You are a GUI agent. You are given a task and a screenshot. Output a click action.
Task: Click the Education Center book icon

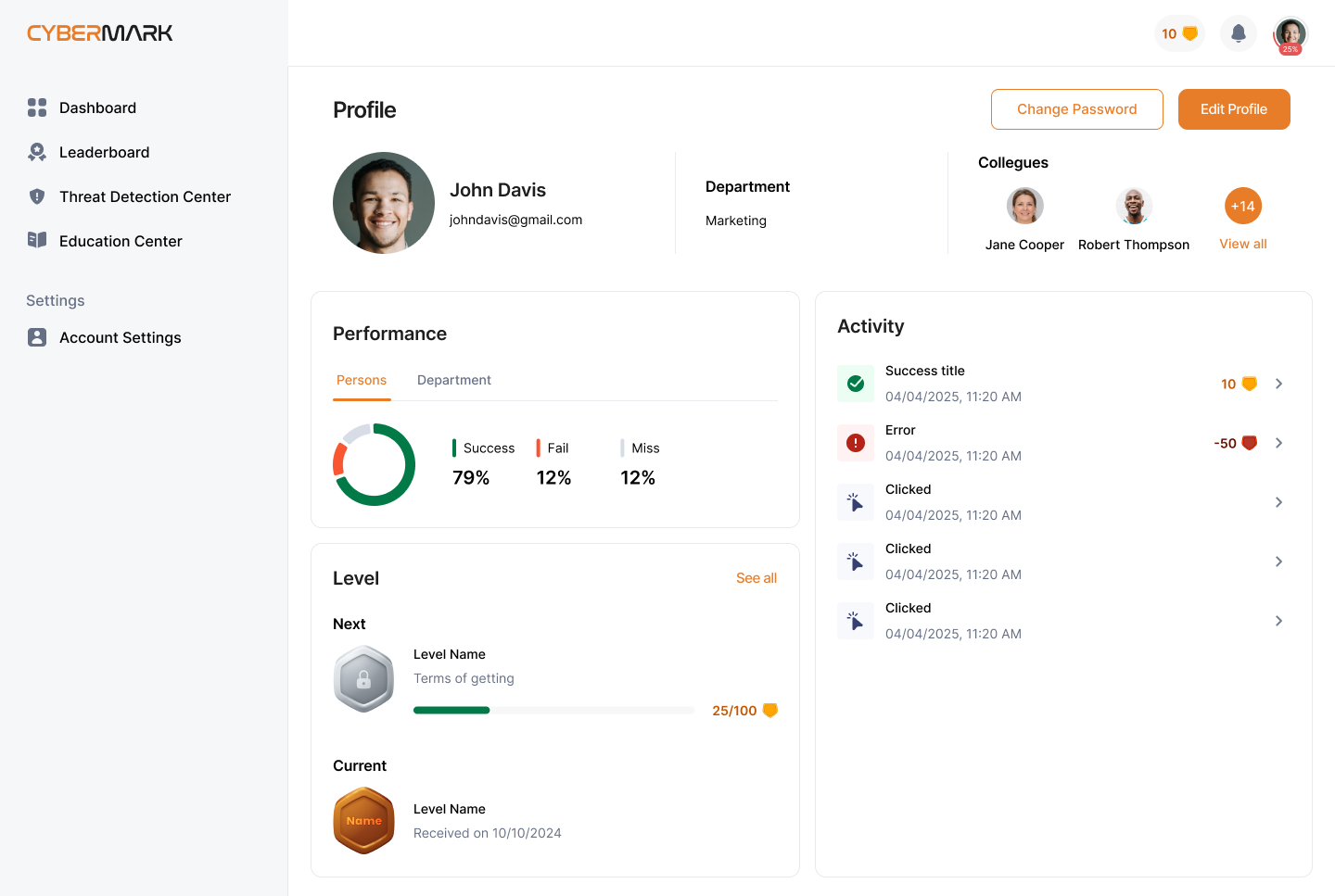click(x=37, y=240)
